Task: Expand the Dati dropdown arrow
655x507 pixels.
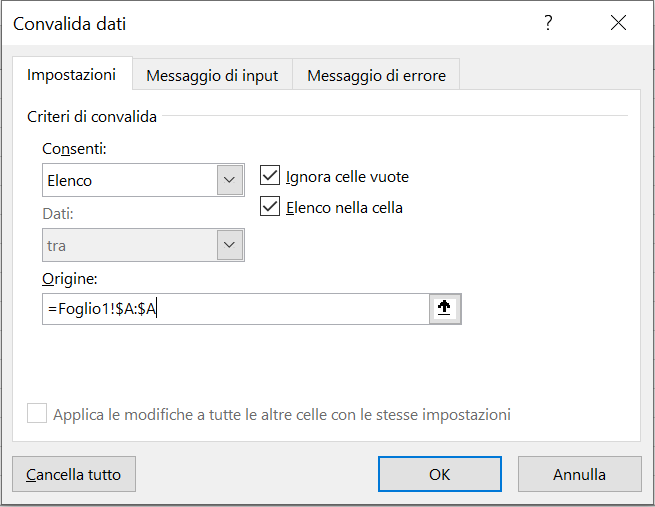Action: (230, 245)
